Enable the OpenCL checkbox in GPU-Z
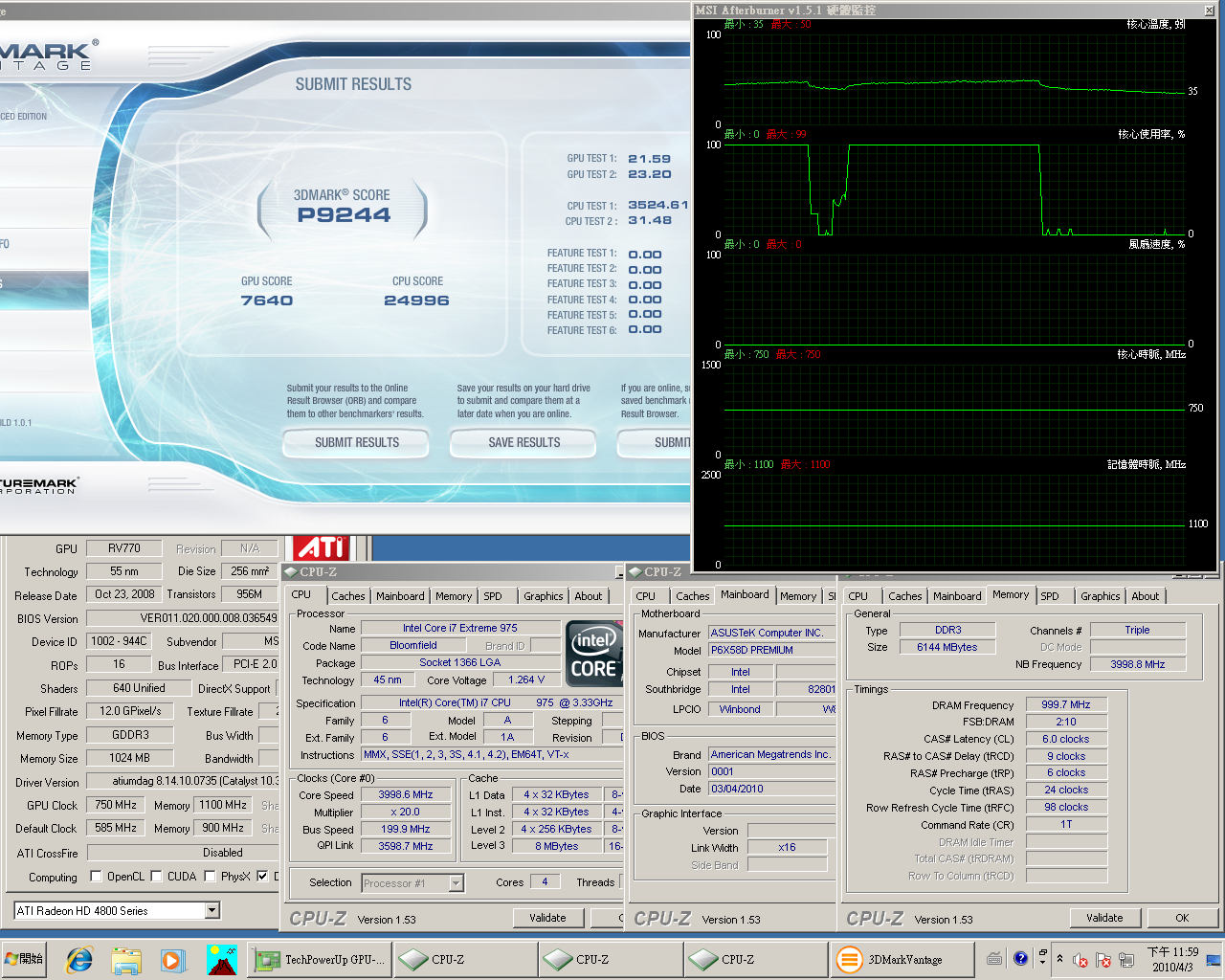The width and height of the screenshot is (1225, 980). pyautogui.click(x=96, y=877)
